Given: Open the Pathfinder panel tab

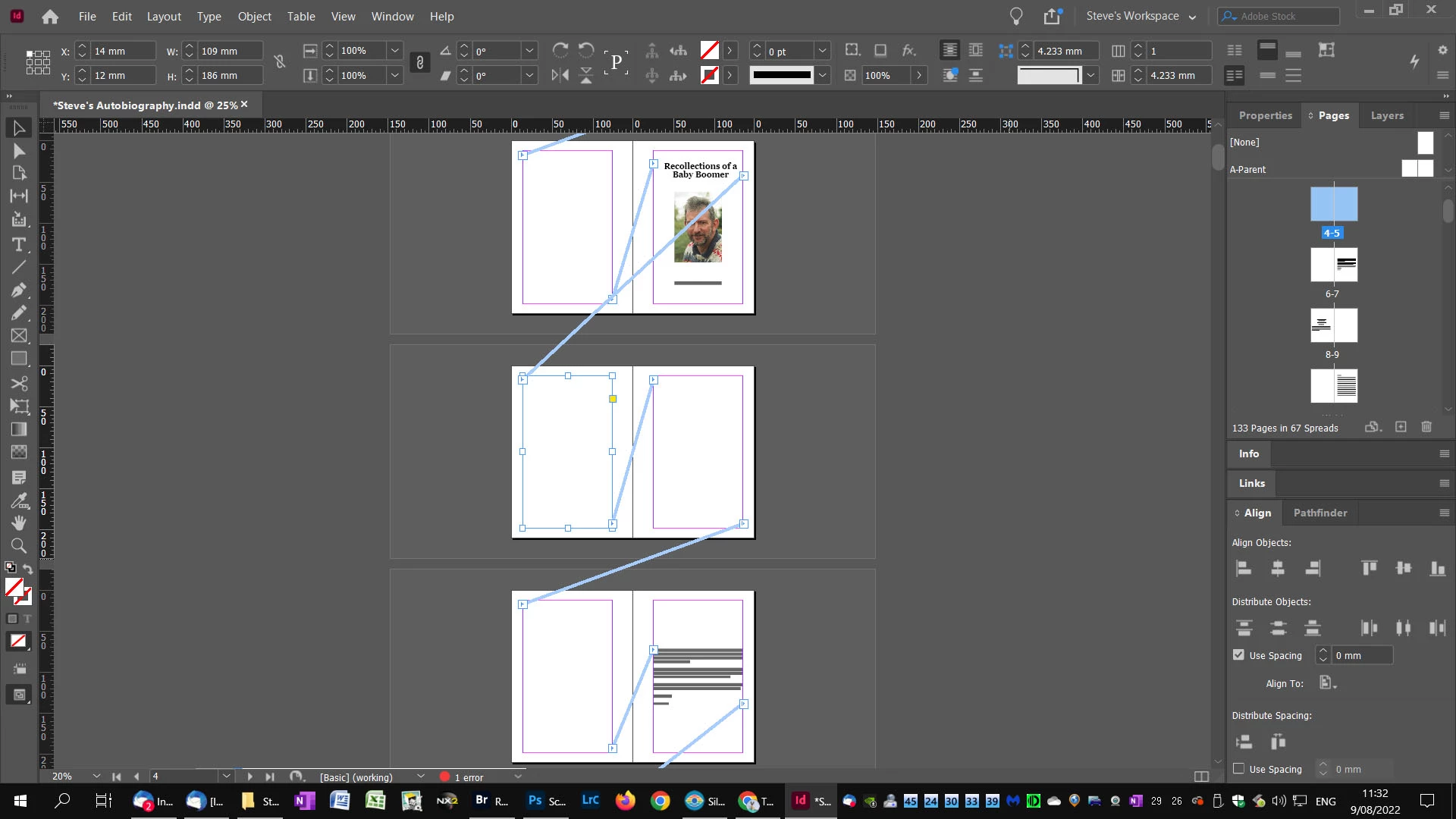Looking at the screenshot, I should [x=1319, y=513].
